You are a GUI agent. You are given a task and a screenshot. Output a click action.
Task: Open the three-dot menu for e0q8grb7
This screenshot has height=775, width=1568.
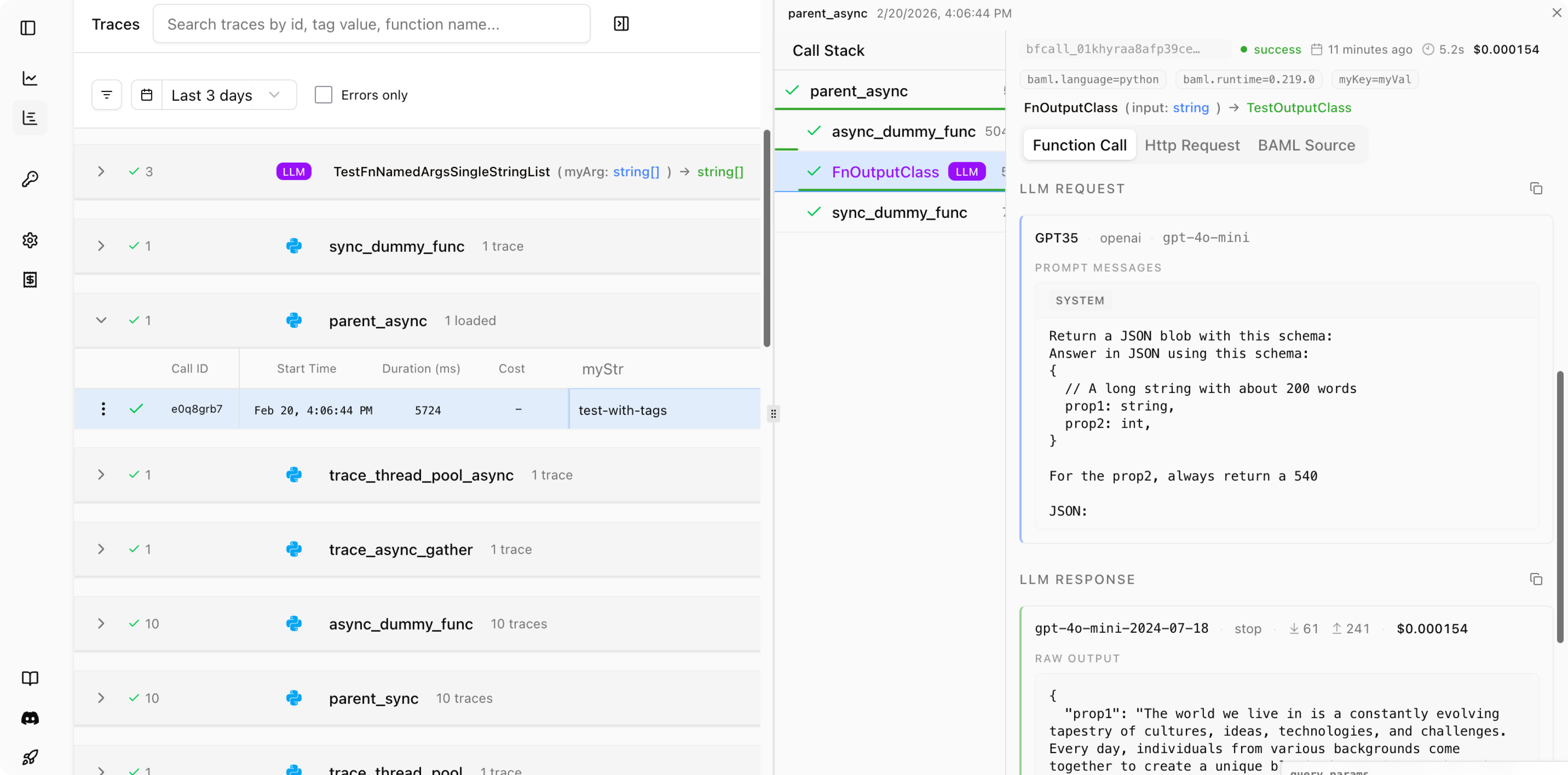(x=103, y=409)
